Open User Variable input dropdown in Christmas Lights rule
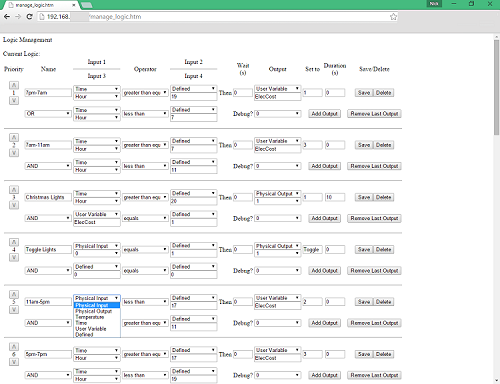This screenshot has height=384, width=500. 97,214
